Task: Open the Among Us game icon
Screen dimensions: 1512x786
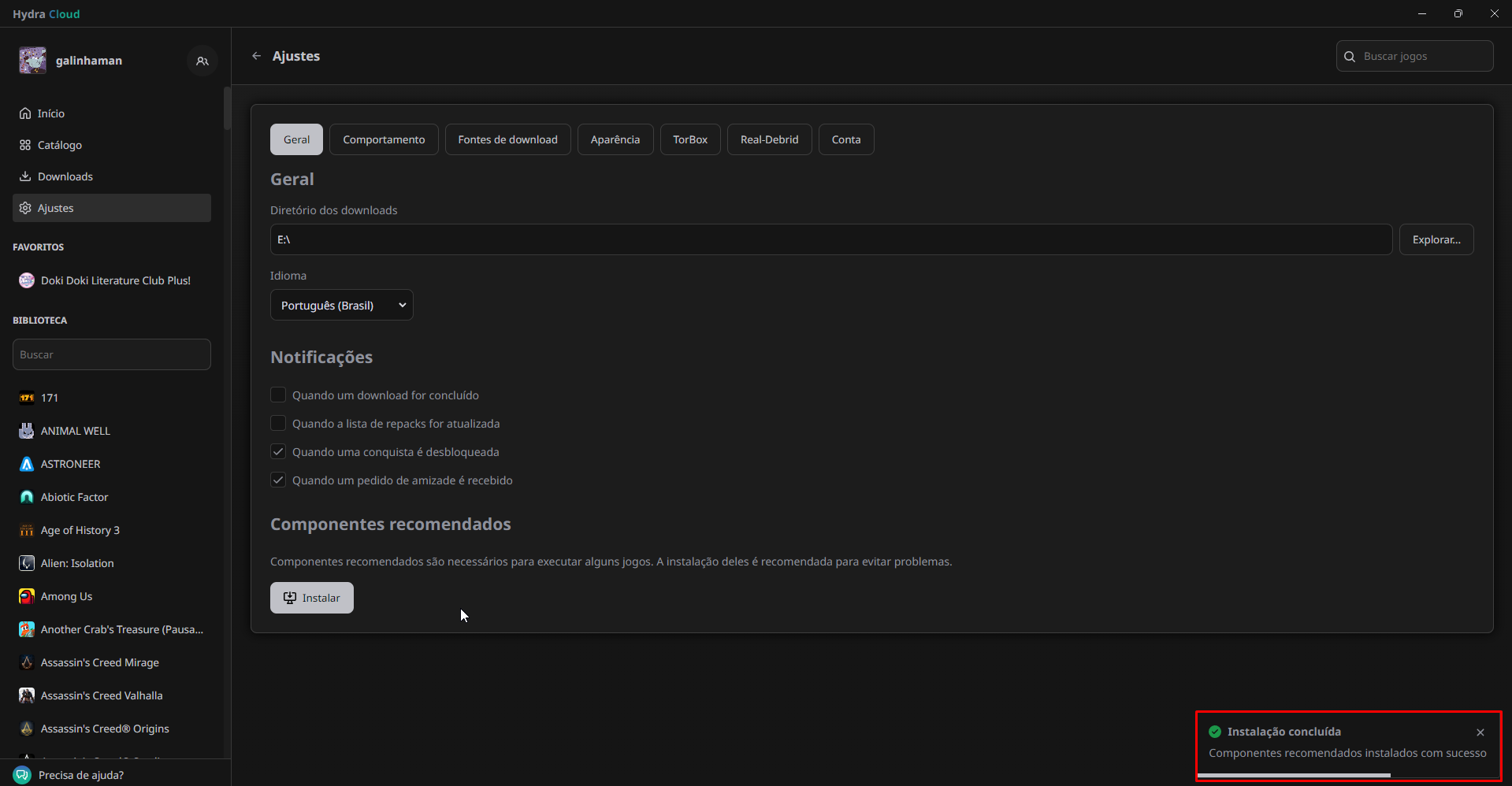Action: 27,596
